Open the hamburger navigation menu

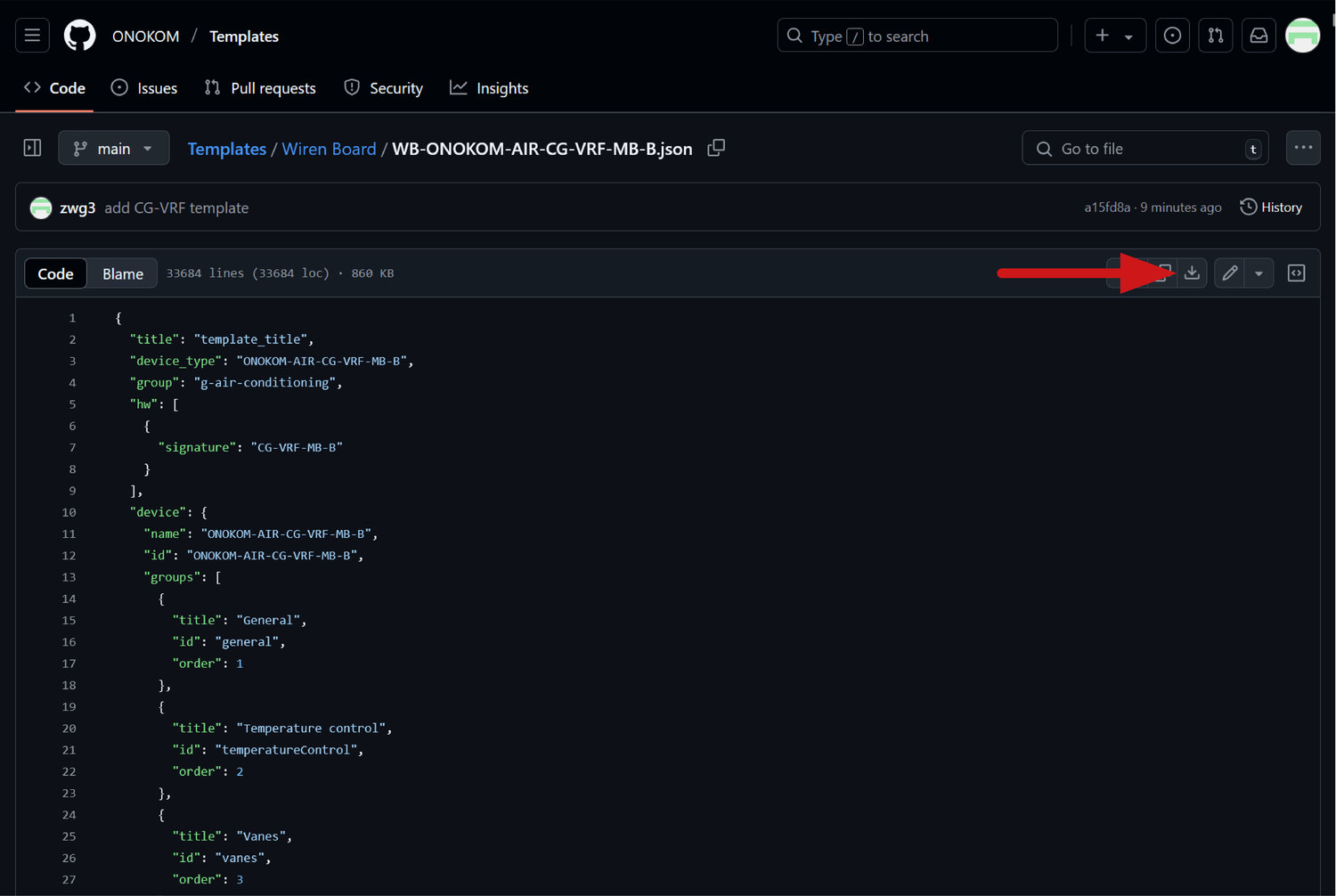(32, 36)
